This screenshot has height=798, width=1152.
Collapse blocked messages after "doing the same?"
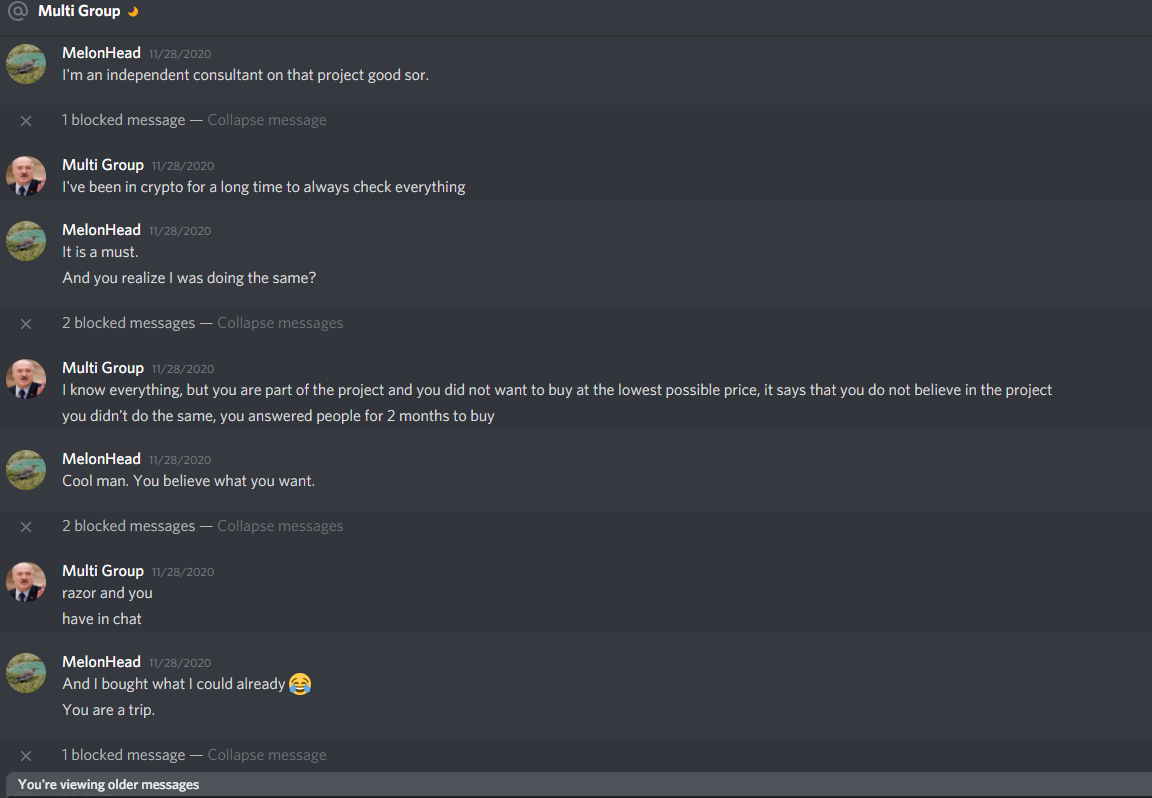tap(280, 323)
